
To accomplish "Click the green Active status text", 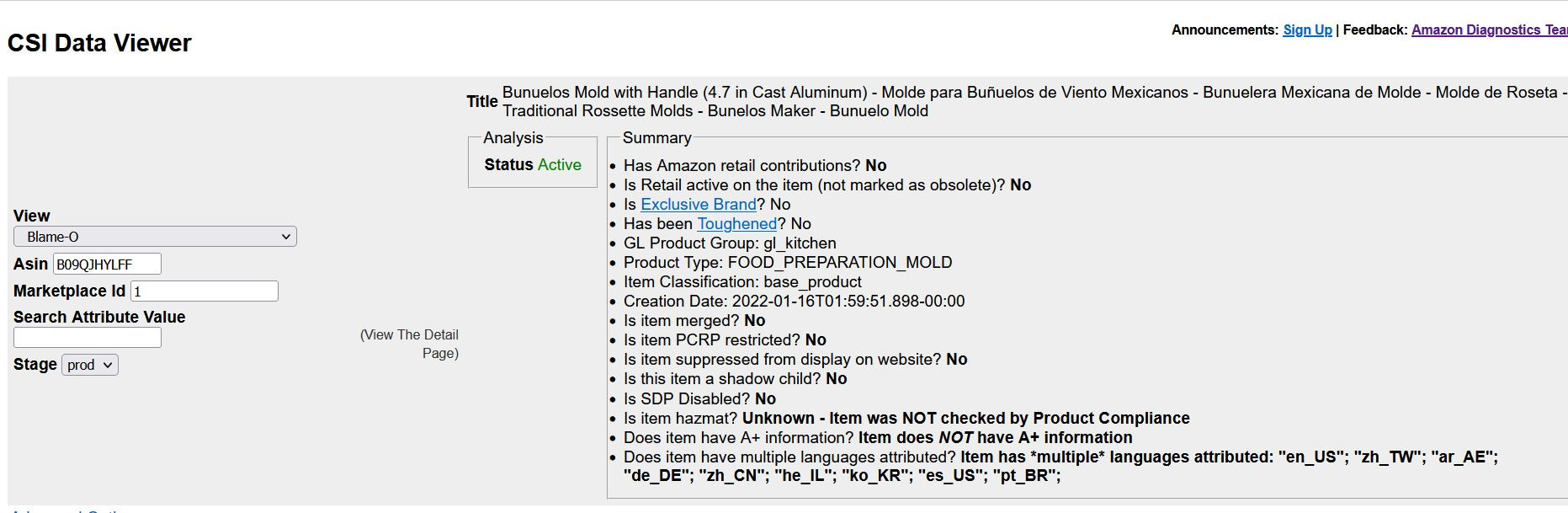I will point(559,164).
